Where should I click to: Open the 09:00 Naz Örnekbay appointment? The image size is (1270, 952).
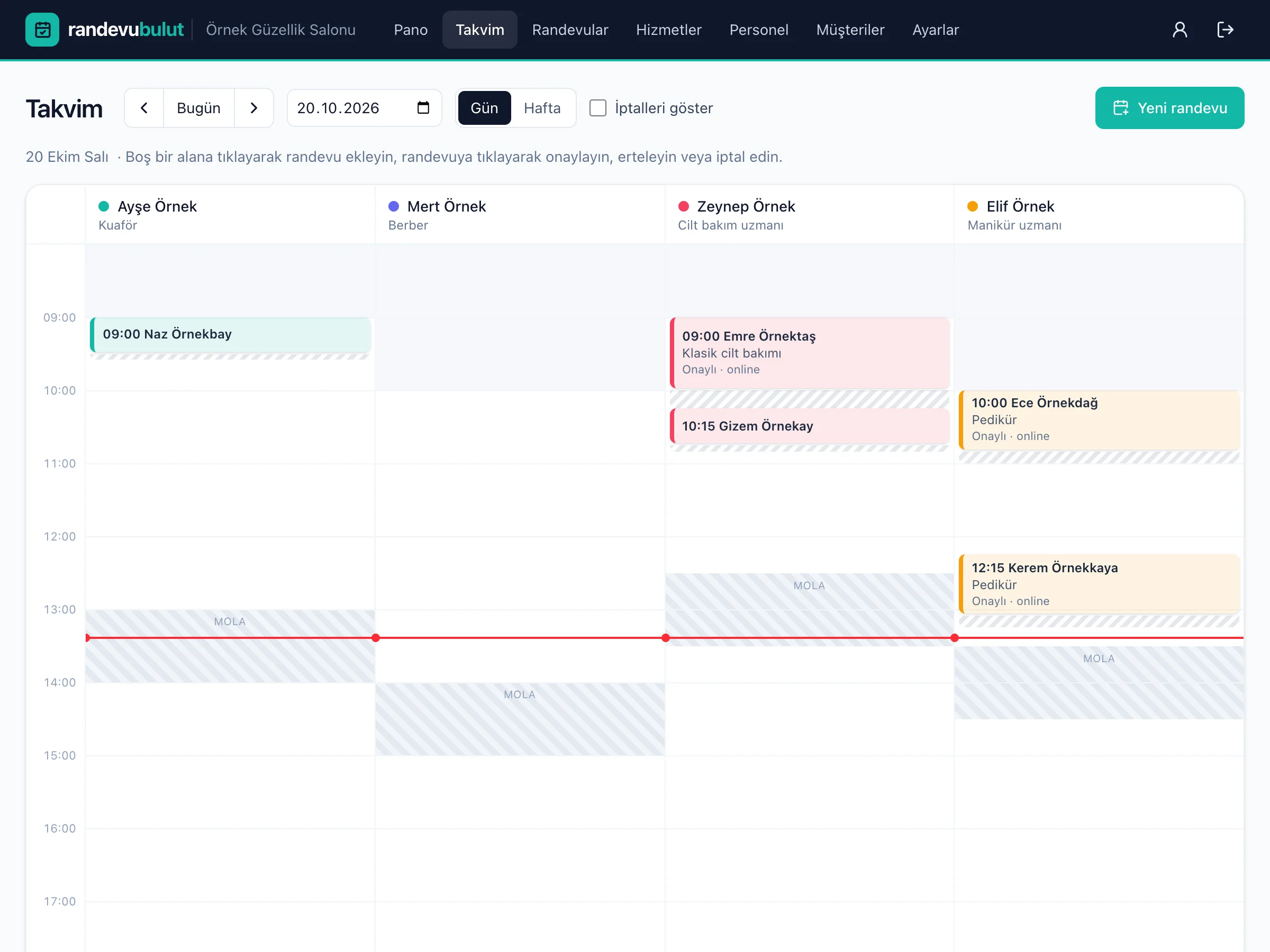pyautogui.click(x=230, y=335)
